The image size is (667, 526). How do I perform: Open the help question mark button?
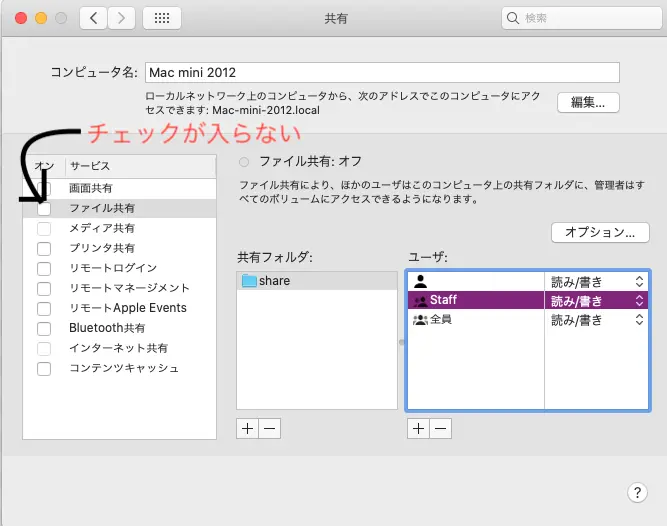point(637,492)
